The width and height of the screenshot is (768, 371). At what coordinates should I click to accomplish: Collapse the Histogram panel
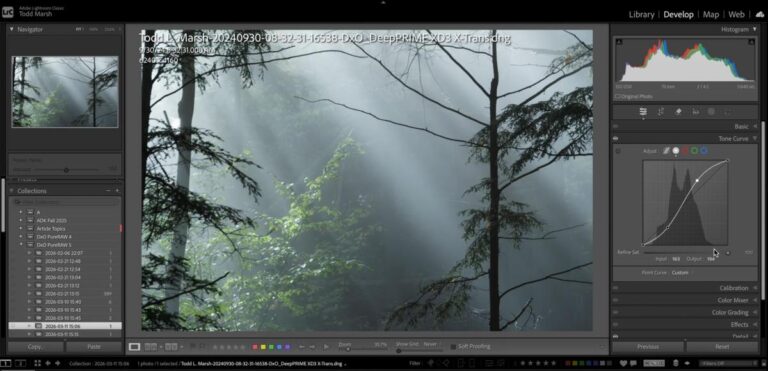point(754,29)
